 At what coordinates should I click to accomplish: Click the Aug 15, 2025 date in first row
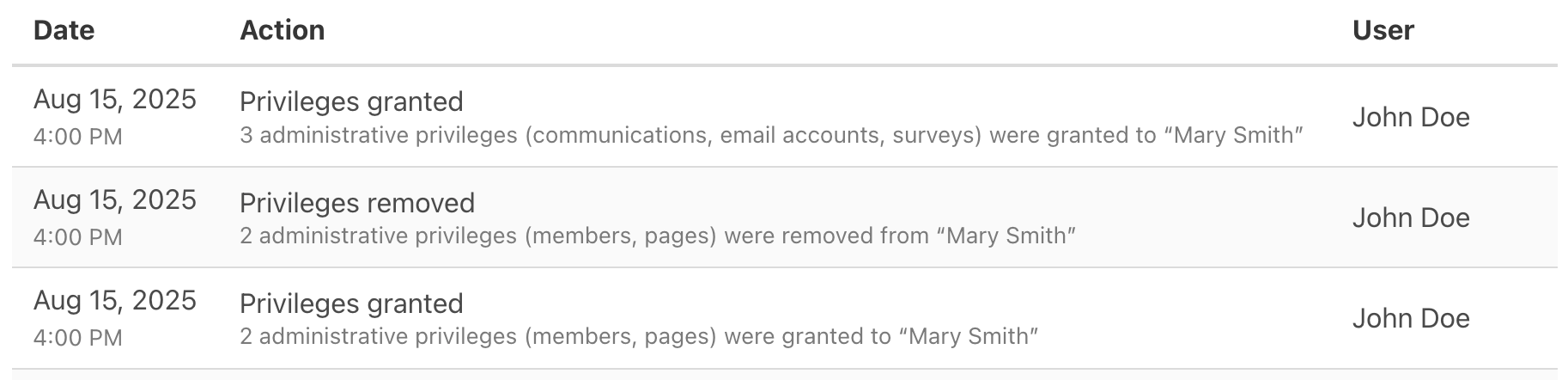click(115, 100)
